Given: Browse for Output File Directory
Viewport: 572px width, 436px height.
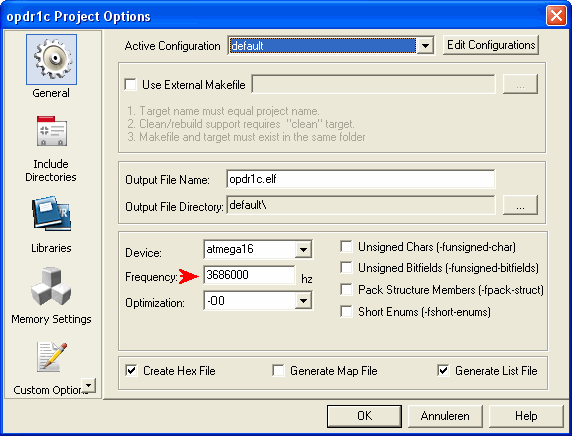Looking at the screenshot, I should point(520,205).
